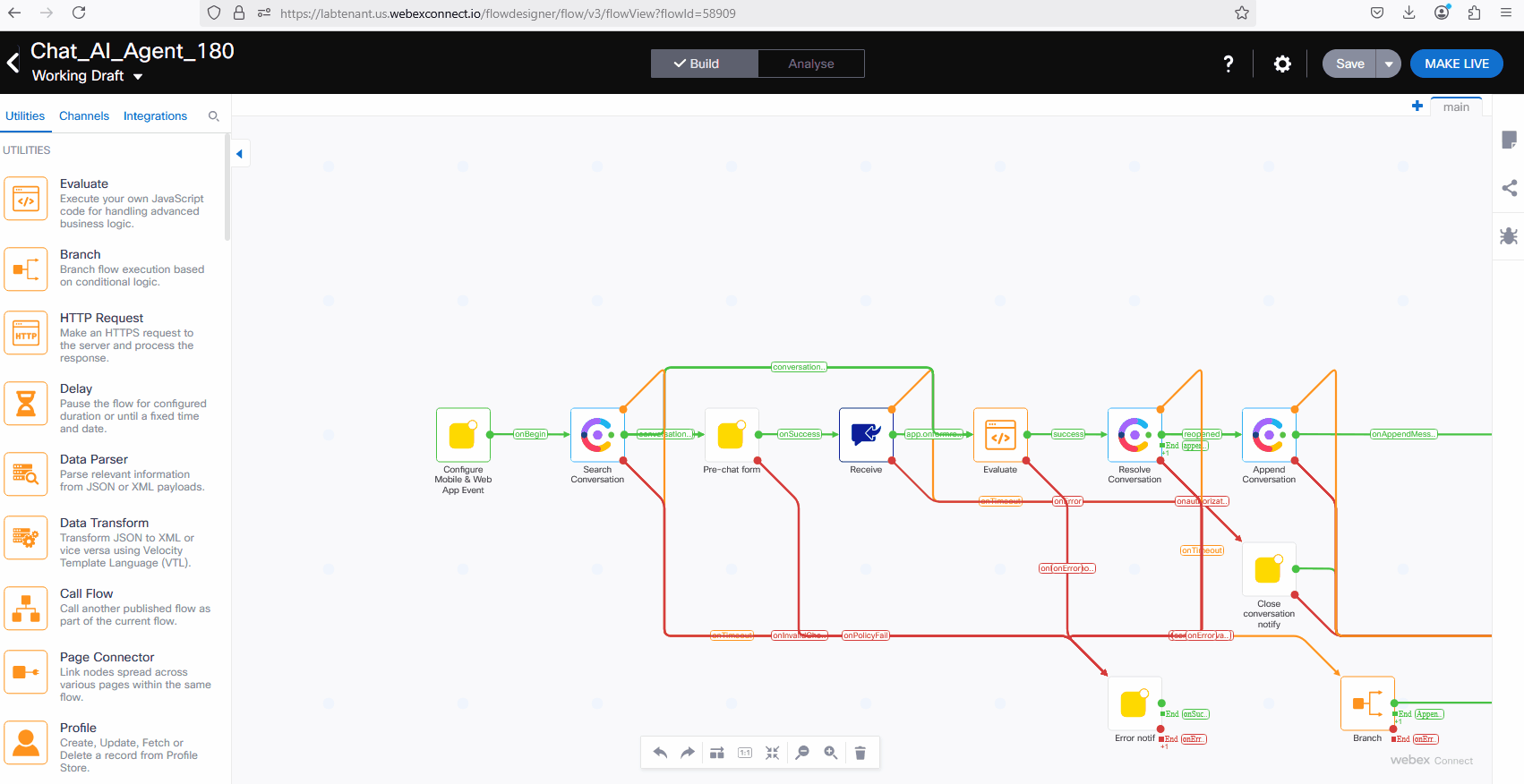Switch to Analyse mode
This screenshot has height=784, width=1524.
click(810, 64)
